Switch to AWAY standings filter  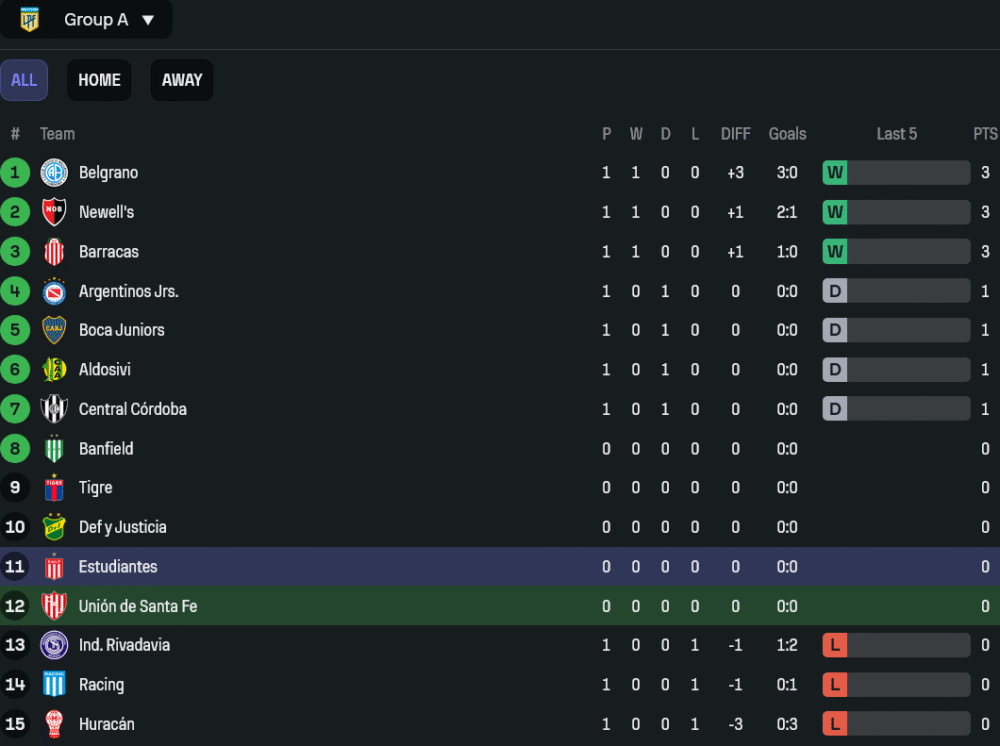tap(182, 80)
